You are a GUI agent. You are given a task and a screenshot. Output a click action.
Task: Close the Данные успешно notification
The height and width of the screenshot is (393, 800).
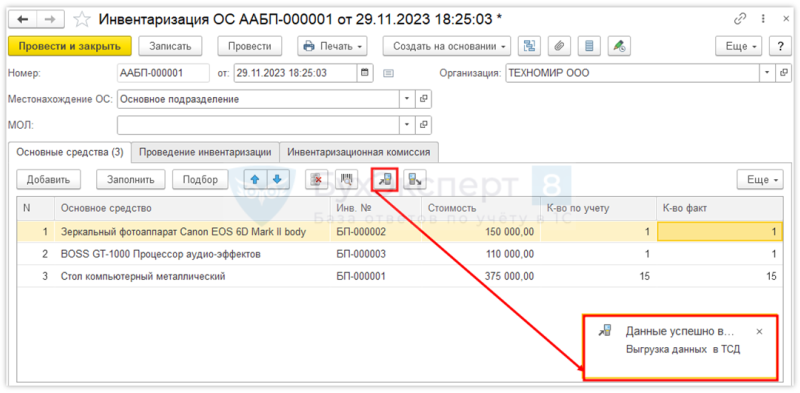759,331
